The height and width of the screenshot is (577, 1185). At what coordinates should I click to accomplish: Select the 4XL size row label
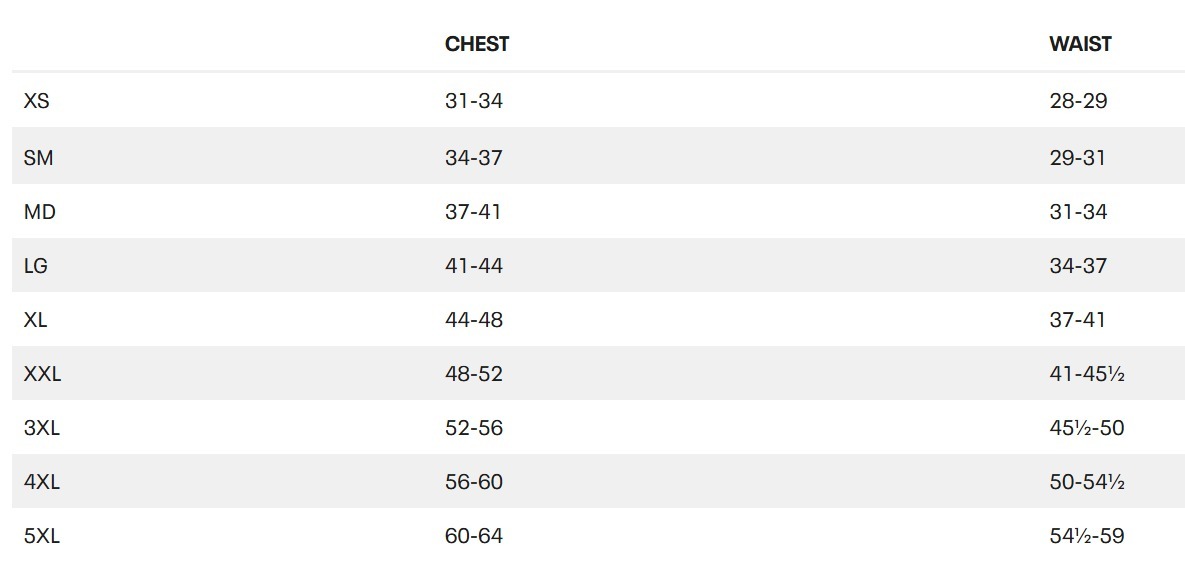(x=42, y=482)
